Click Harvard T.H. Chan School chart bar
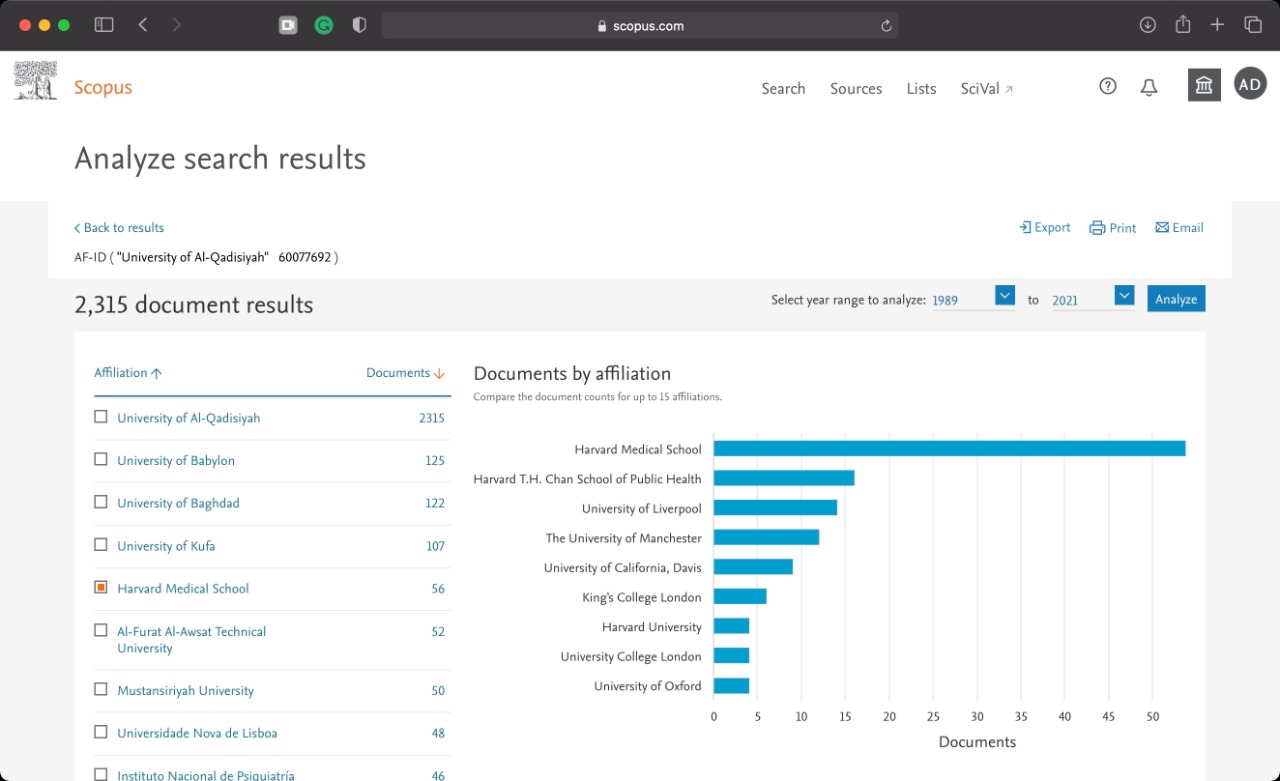1280x781 pixels. (784, 479)
